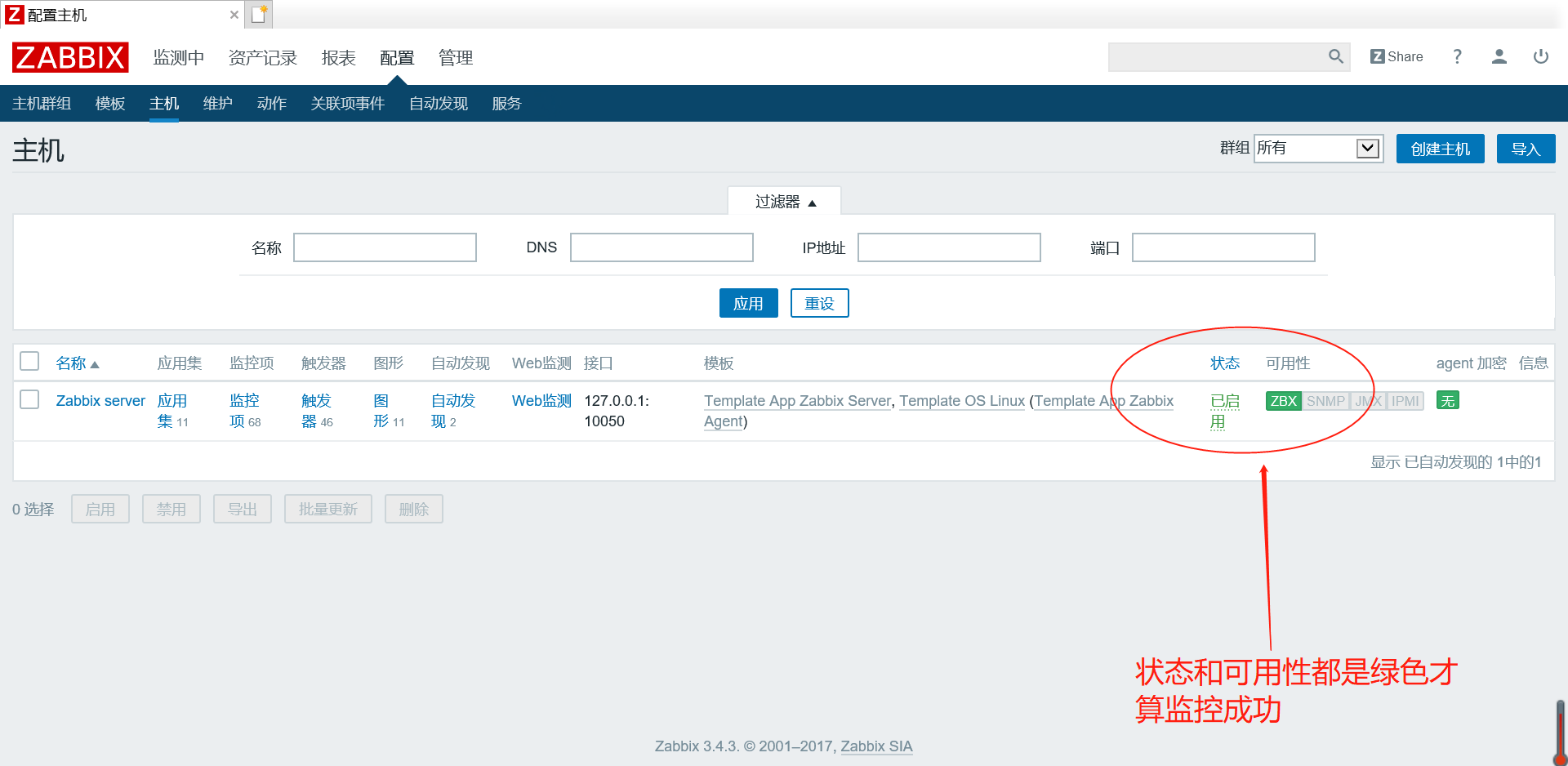The width and height of the screenshot is (1568, 766).
Task: Open the 管理 menu
Action: (x=456, y=58)
